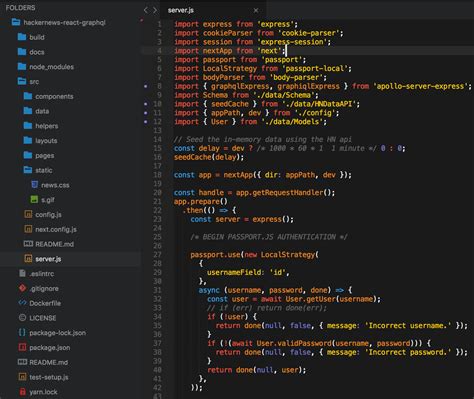Expand the helpers folder icon
Image resolution: width=474 pixels, height=399 pixels.
[28, 125]
